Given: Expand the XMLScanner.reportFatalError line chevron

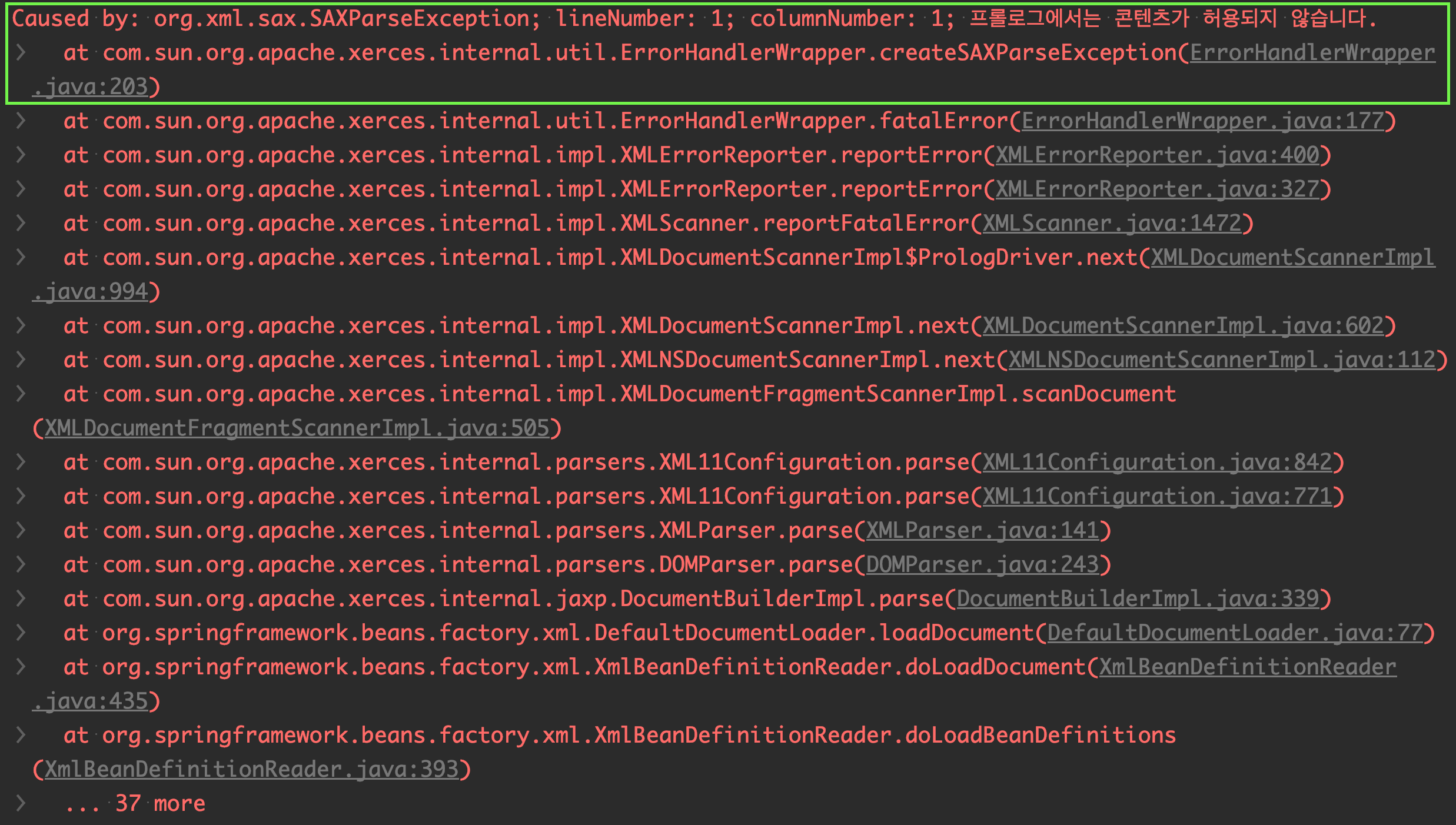Looking at the screenshot, I should (x=21, y=223).
